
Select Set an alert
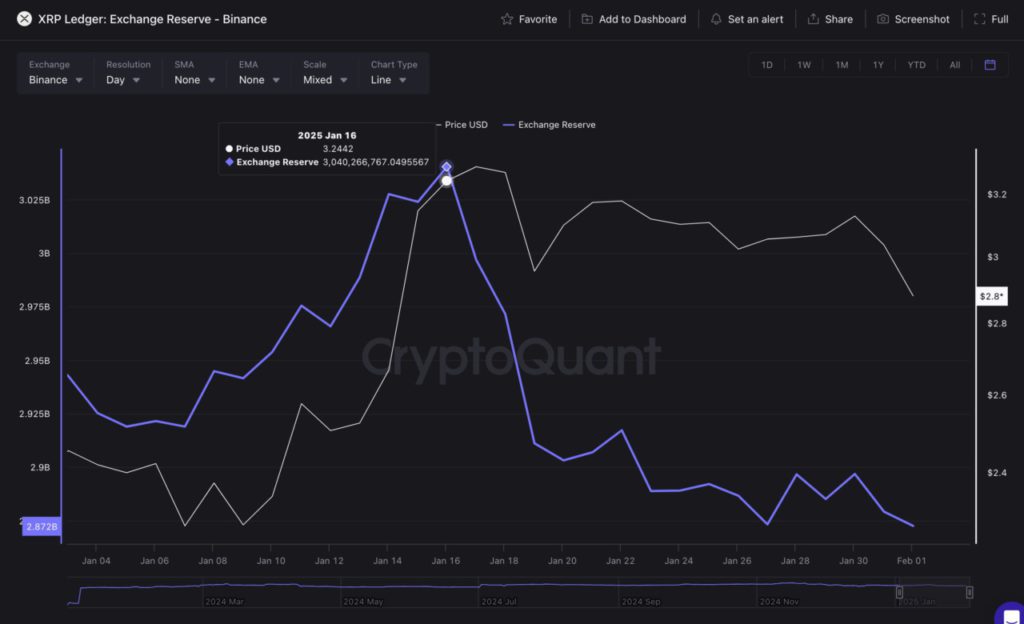pyautogui.click(x=746, y=19)
